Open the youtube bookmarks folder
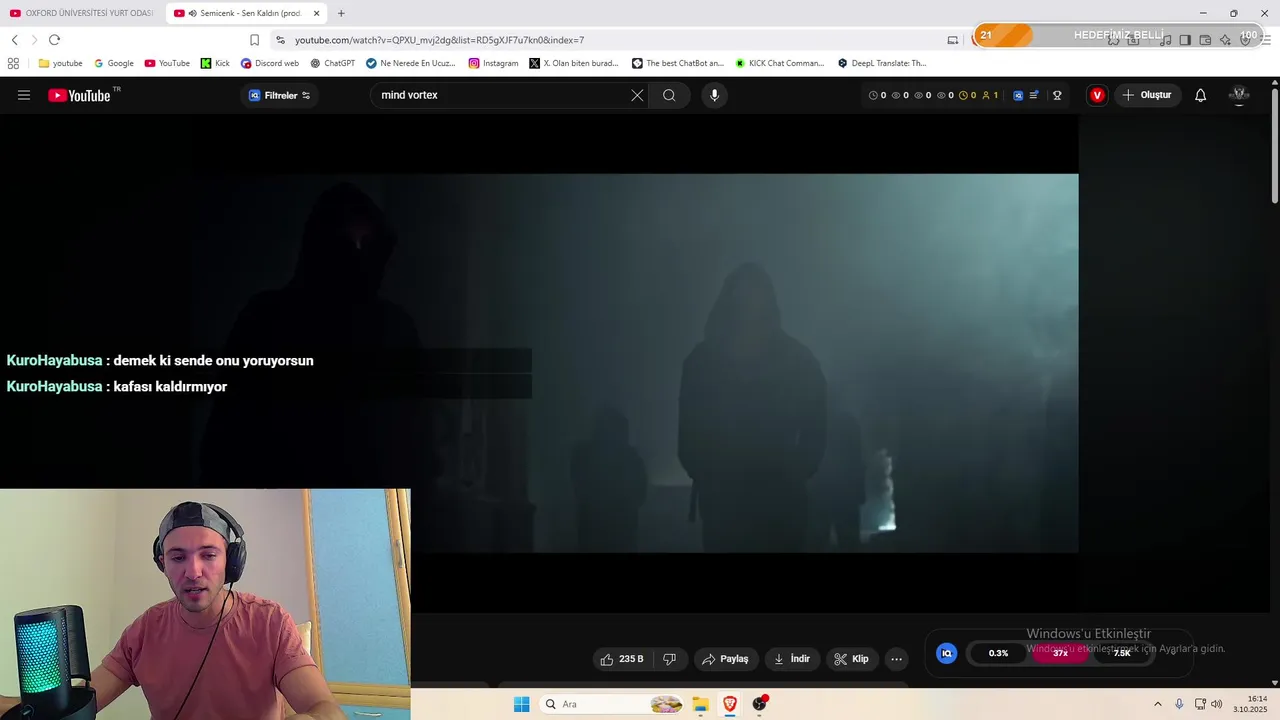This screenshot has width=1280, height=720. click(60, 63)
